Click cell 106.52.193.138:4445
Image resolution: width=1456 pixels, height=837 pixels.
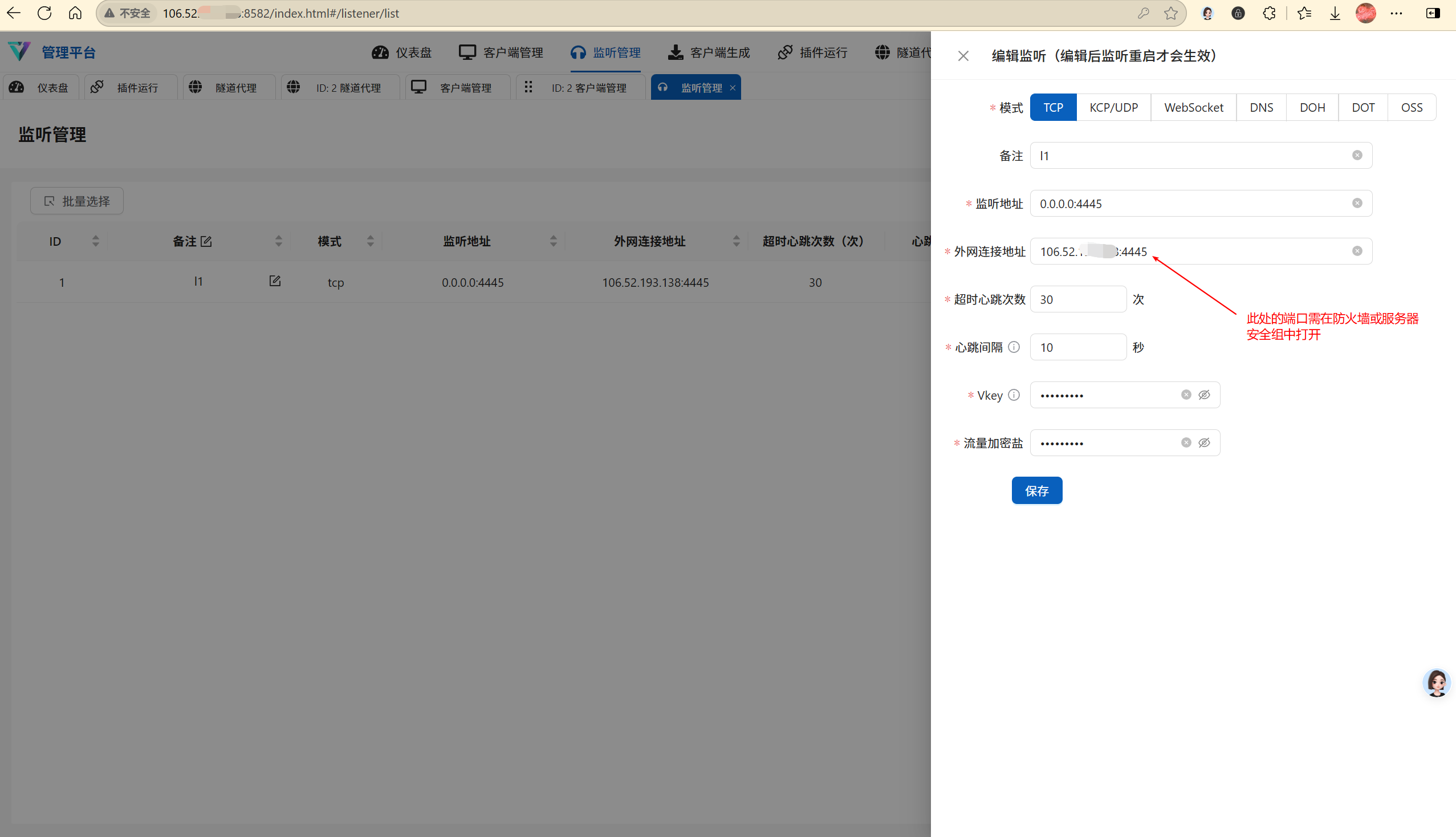coord(655,282)
